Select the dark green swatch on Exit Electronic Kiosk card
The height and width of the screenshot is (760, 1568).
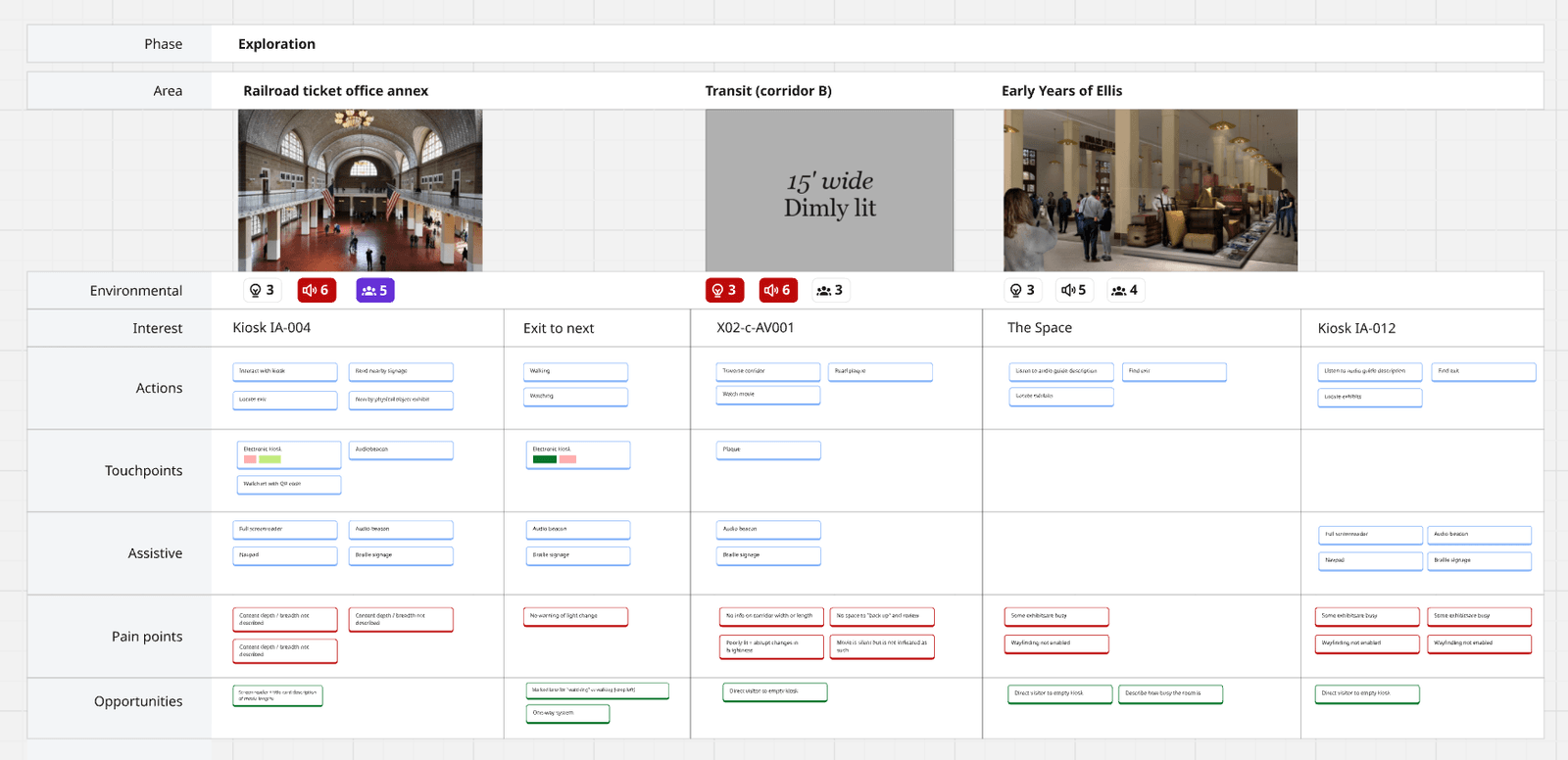point(545,459)
